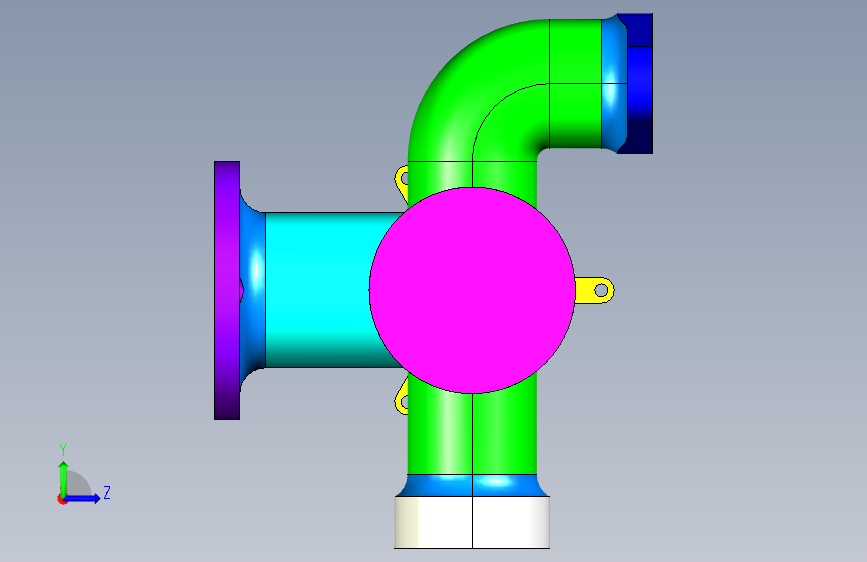Pick the dark blue end cap
The image size is (867, 562).
click(x=640, y=84)
